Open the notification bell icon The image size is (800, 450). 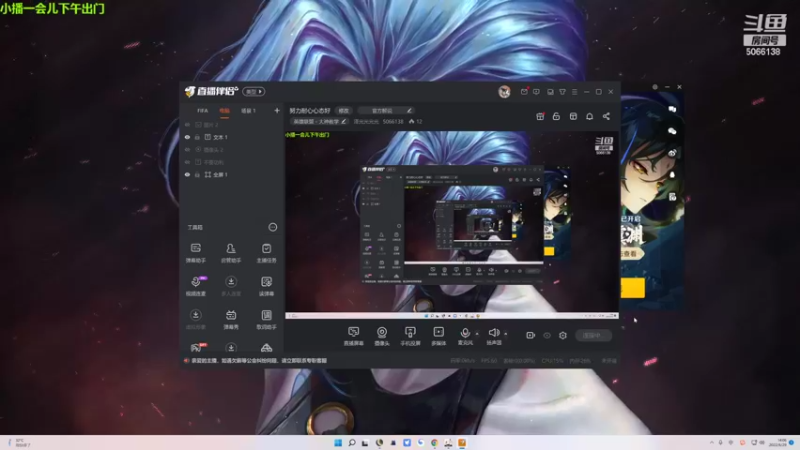(x=589, y=116)
